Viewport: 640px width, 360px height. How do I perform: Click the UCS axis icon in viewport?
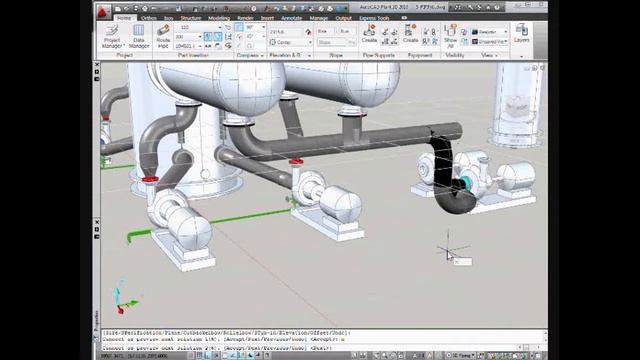(127, 298)
